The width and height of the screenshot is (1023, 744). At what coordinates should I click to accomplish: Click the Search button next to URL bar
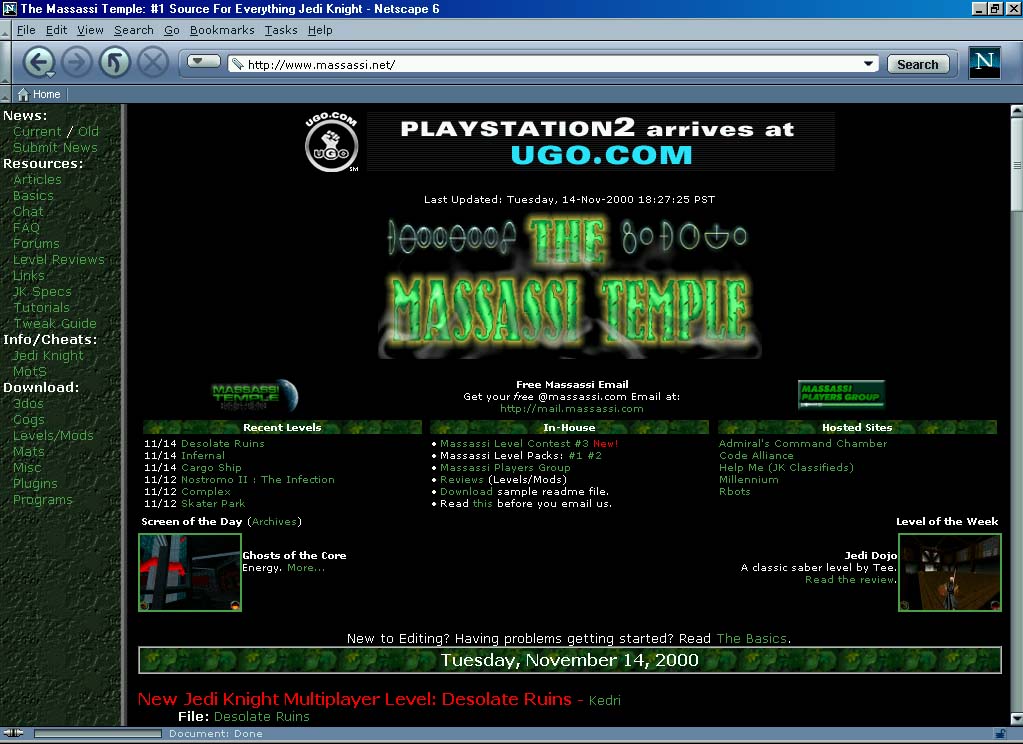917,64
